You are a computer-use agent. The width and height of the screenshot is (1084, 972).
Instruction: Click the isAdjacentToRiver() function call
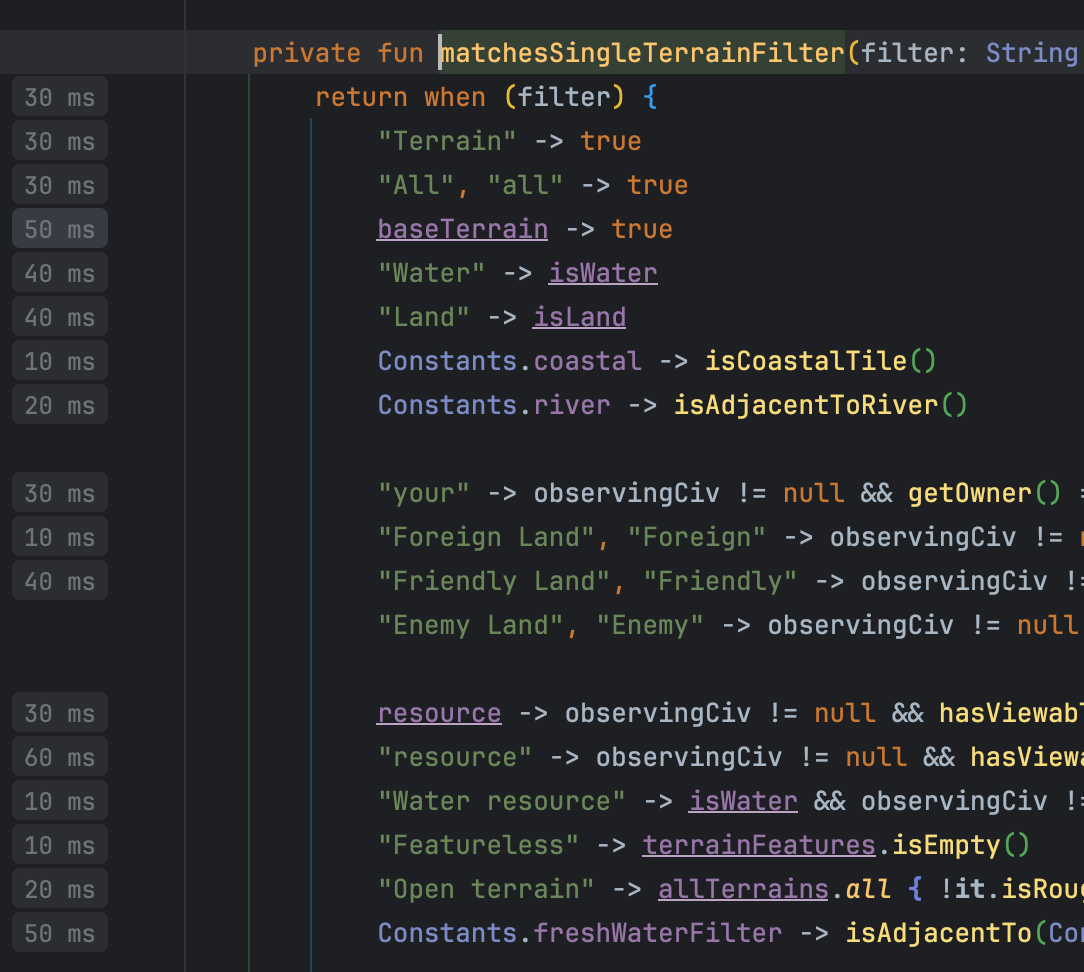tap(820, 404)
